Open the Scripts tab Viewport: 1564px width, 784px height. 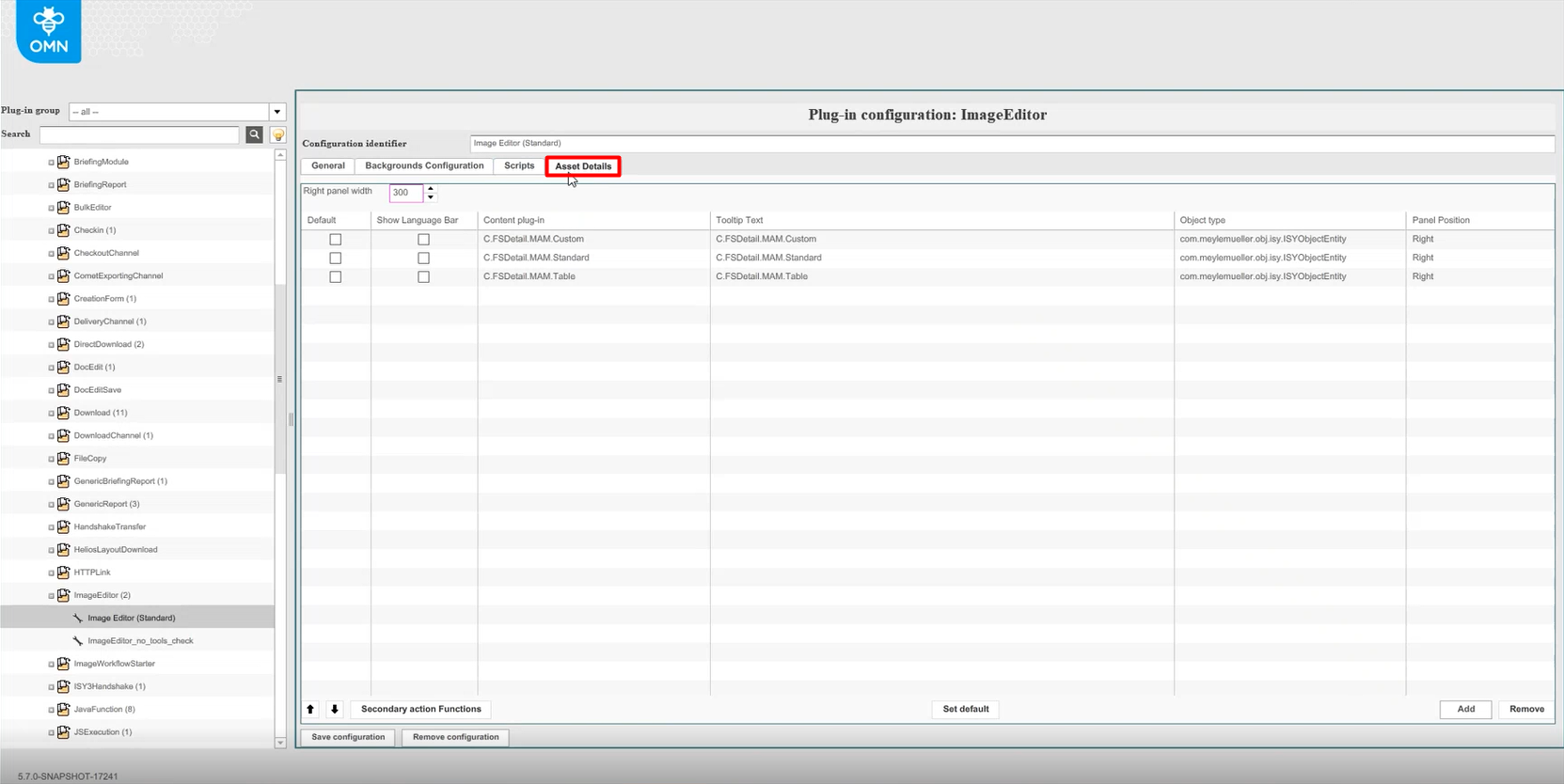click(519, 165)
